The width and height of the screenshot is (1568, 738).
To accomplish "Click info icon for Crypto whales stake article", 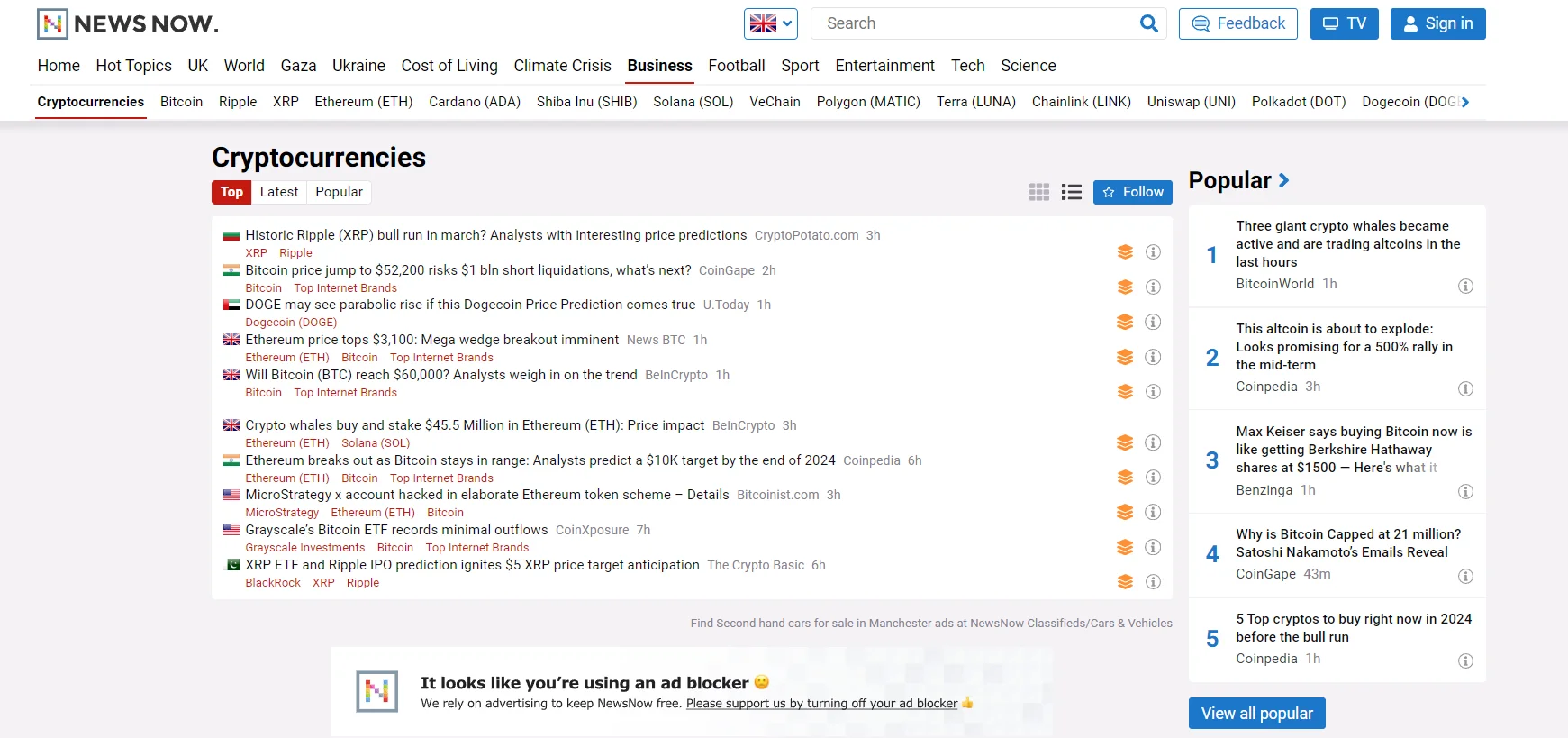I will click(1153, 442).
